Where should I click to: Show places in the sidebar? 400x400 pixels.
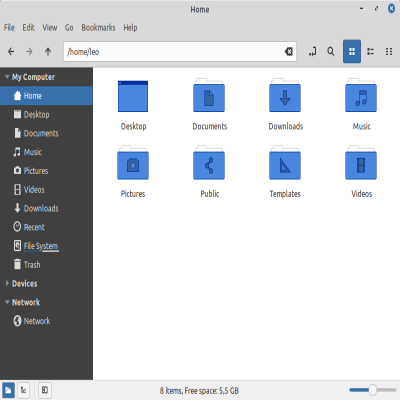(x=8, y=390)
